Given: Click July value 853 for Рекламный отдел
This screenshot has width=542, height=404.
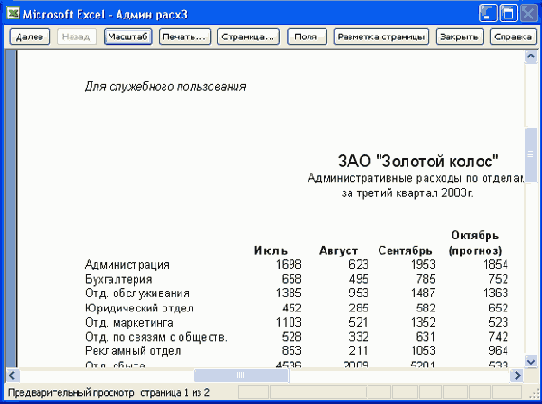Looking at the screenshot, I should click(291, 351).
